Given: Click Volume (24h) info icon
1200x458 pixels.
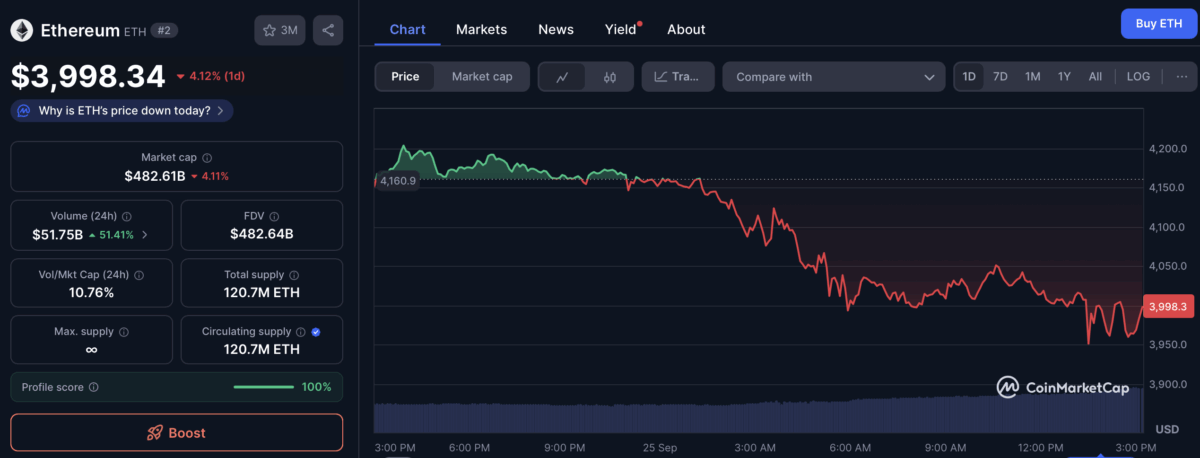Looking at the screenshot, I should coord(127,216).
